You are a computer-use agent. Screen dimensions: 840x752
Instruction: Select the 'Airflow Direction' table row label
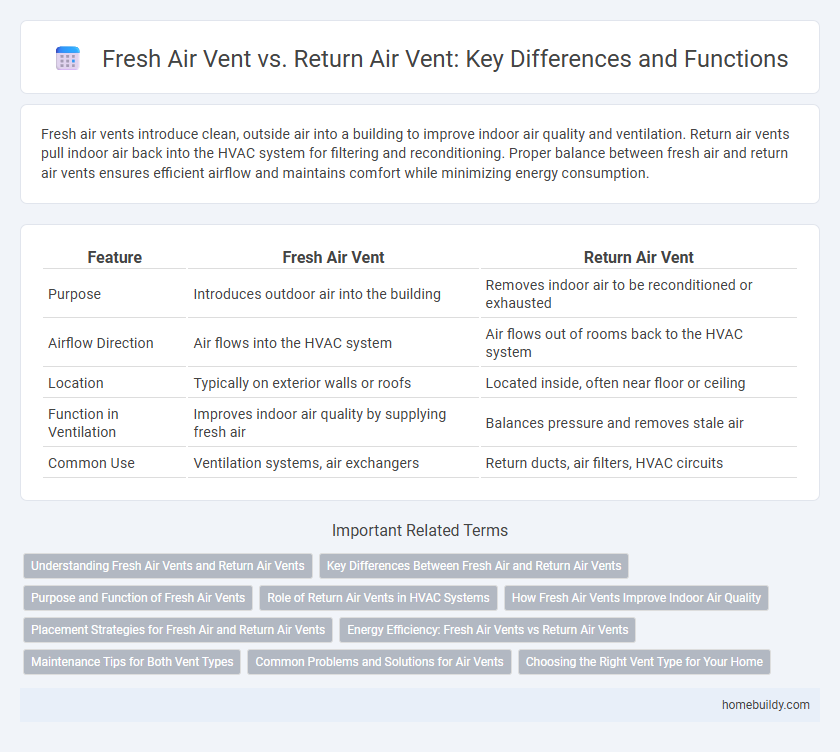[x=100, y=343]
